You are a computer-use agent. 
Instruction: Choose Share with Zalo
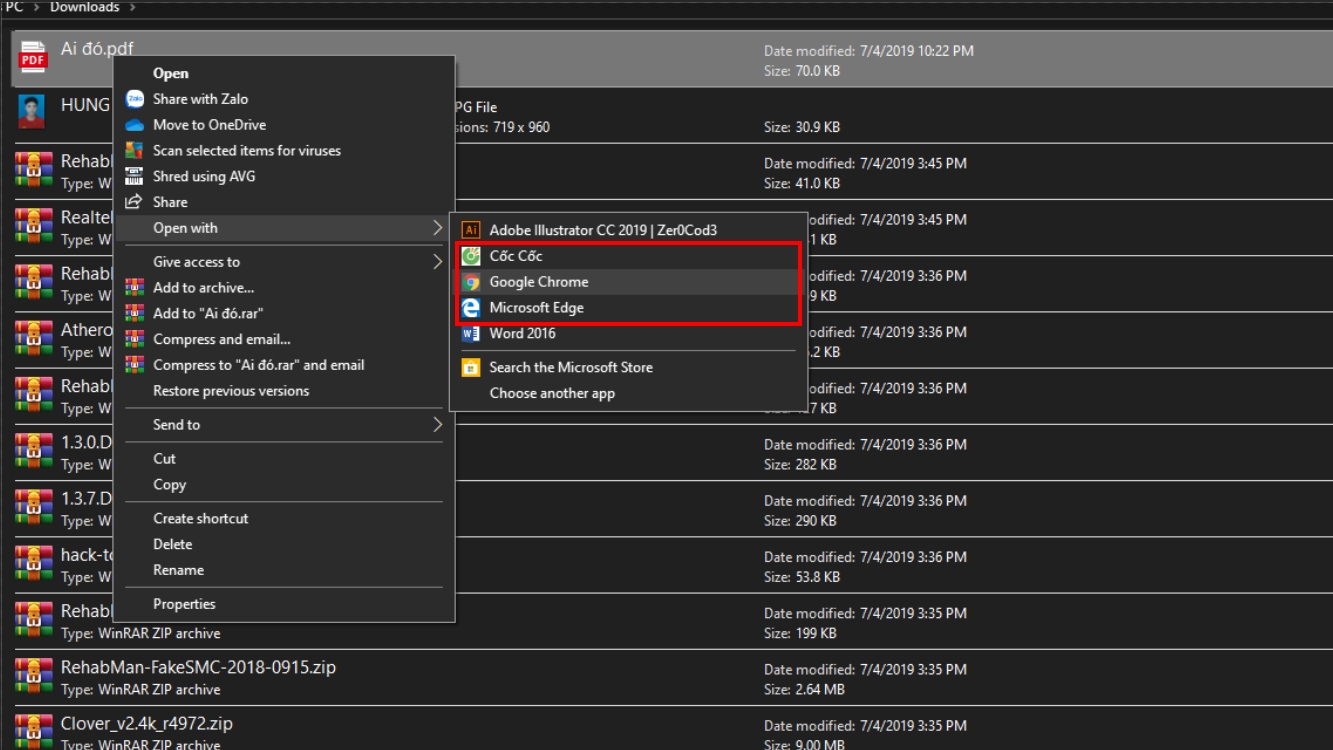click(284, 99)
